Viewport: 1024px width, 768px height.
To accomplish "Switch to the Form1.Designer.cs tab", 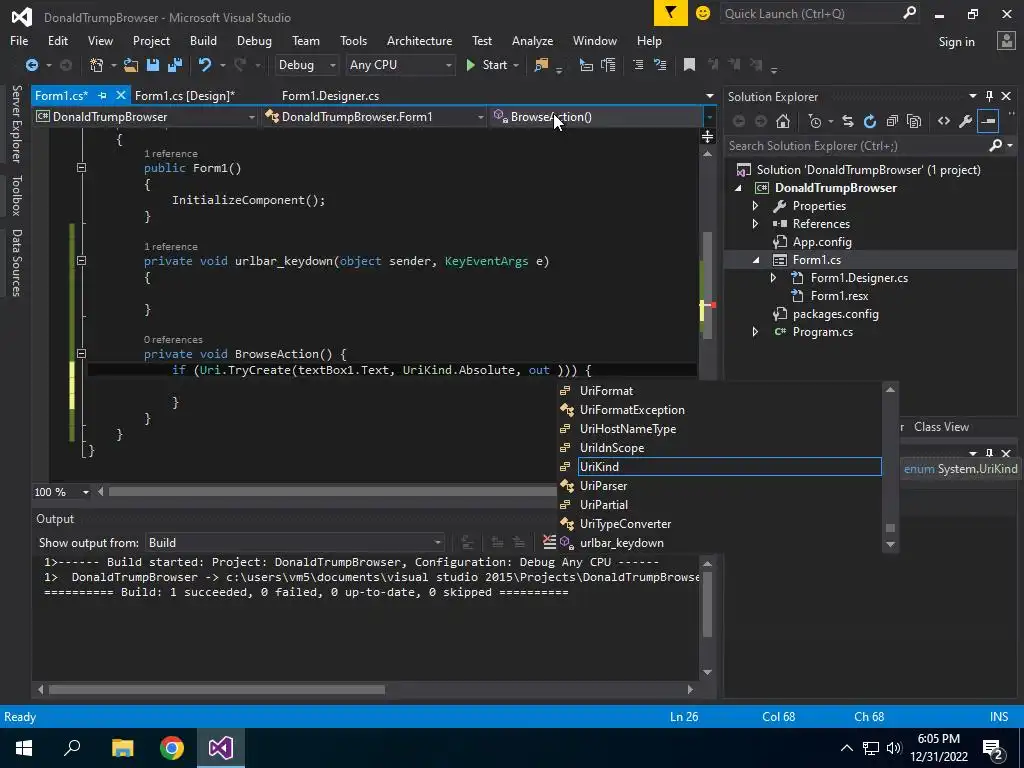I will 330,96.
